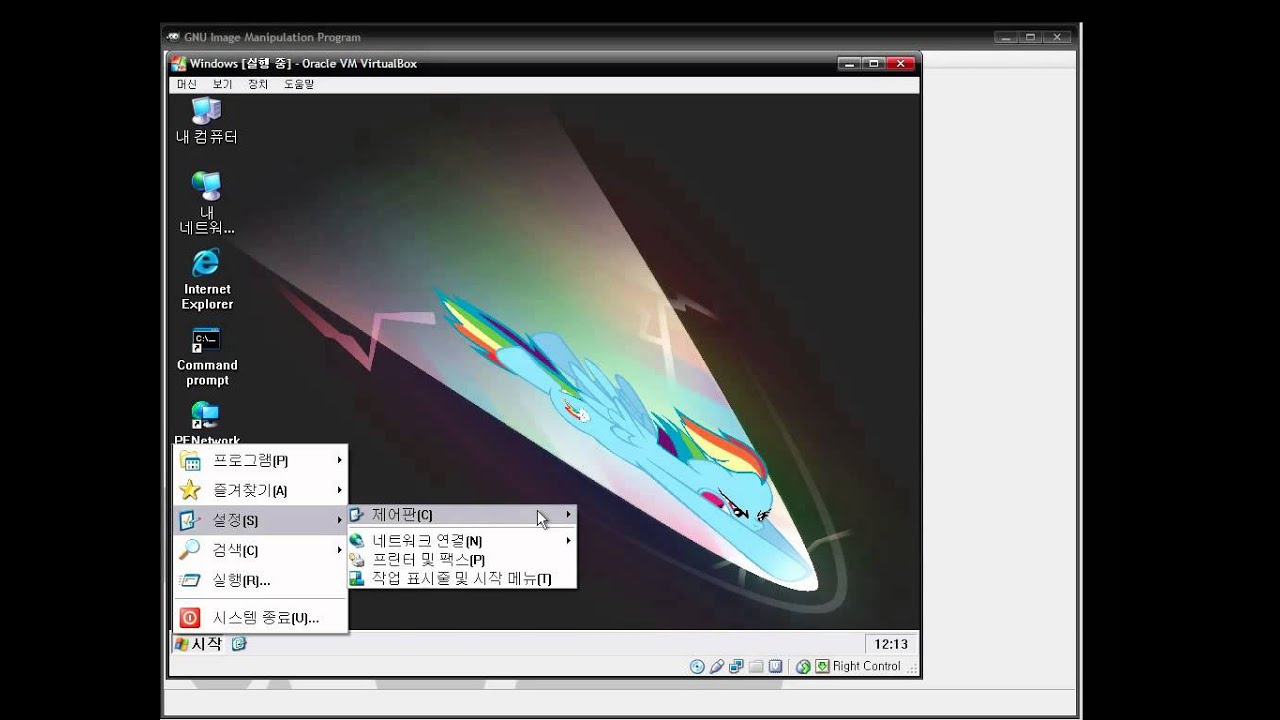Viewport: 1280px width, 720px height.
Task: Click the VirtualBox title bar window icon
Action: (178, 63)
